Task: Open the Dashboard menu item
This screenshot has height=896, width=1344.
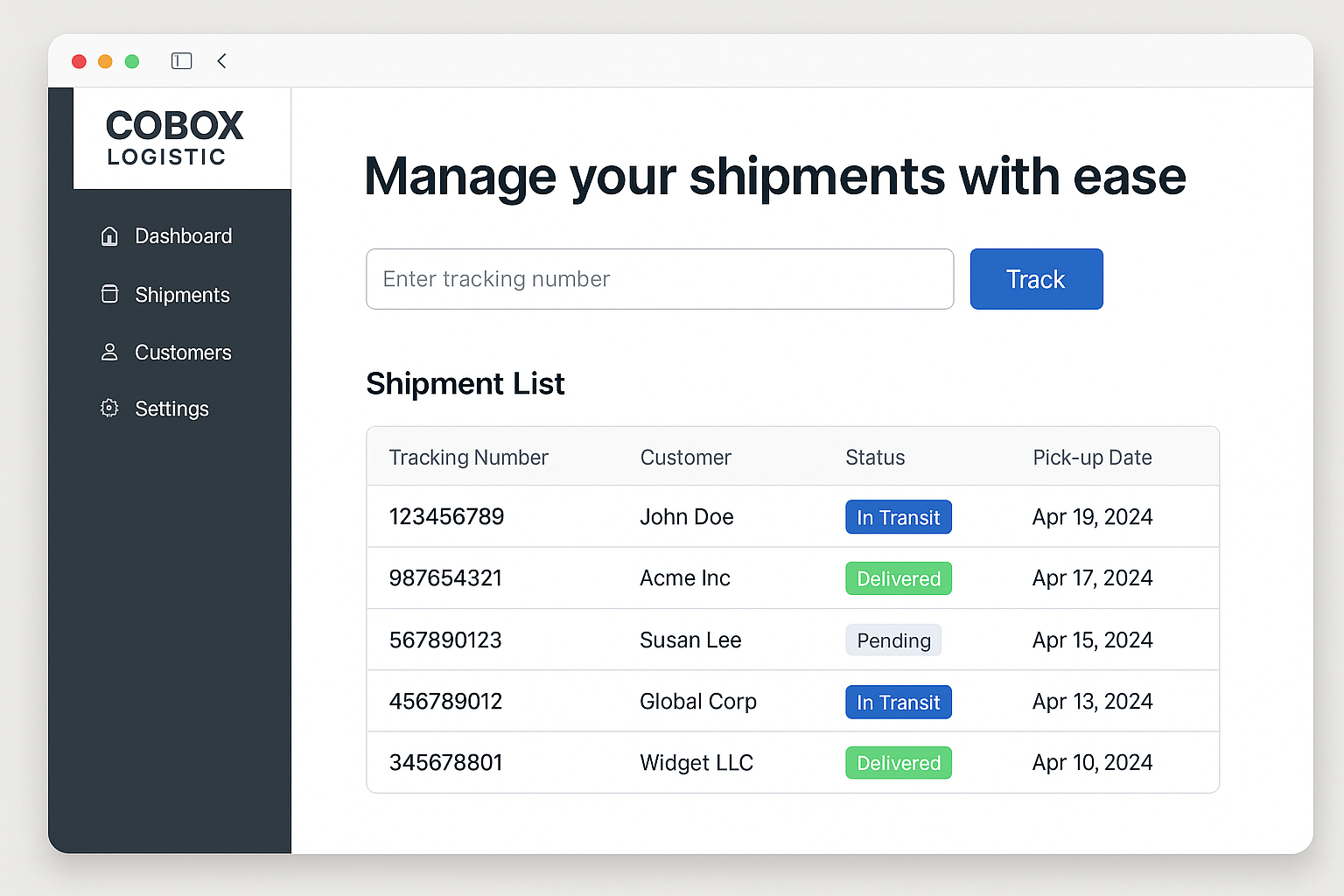Action: 183,235
